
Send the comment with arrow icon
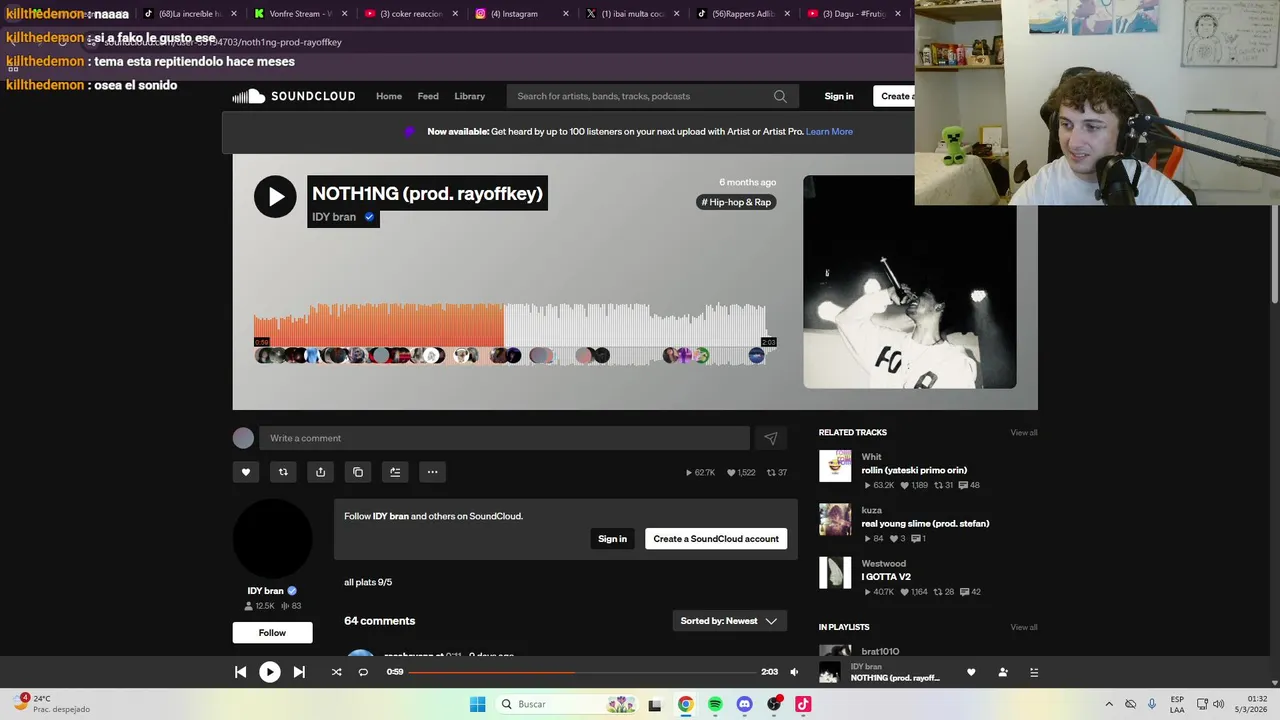[x=771, y=438]
